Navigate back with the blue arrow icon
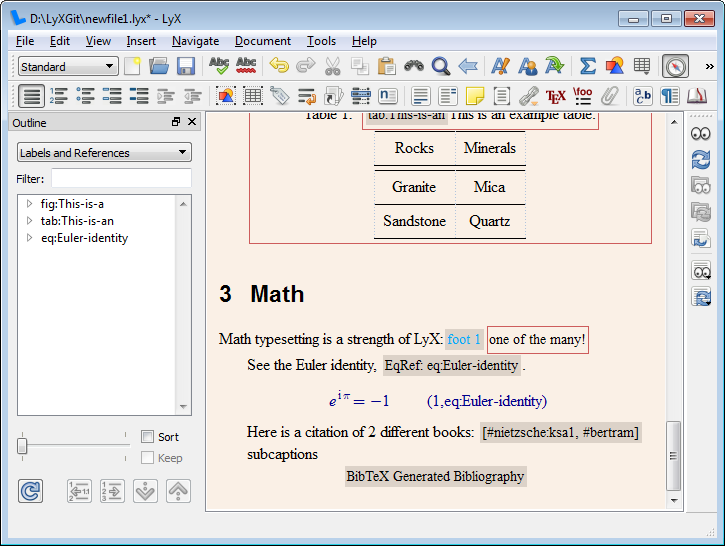Screen dimensions: 725x546 (x=468, y=66)
